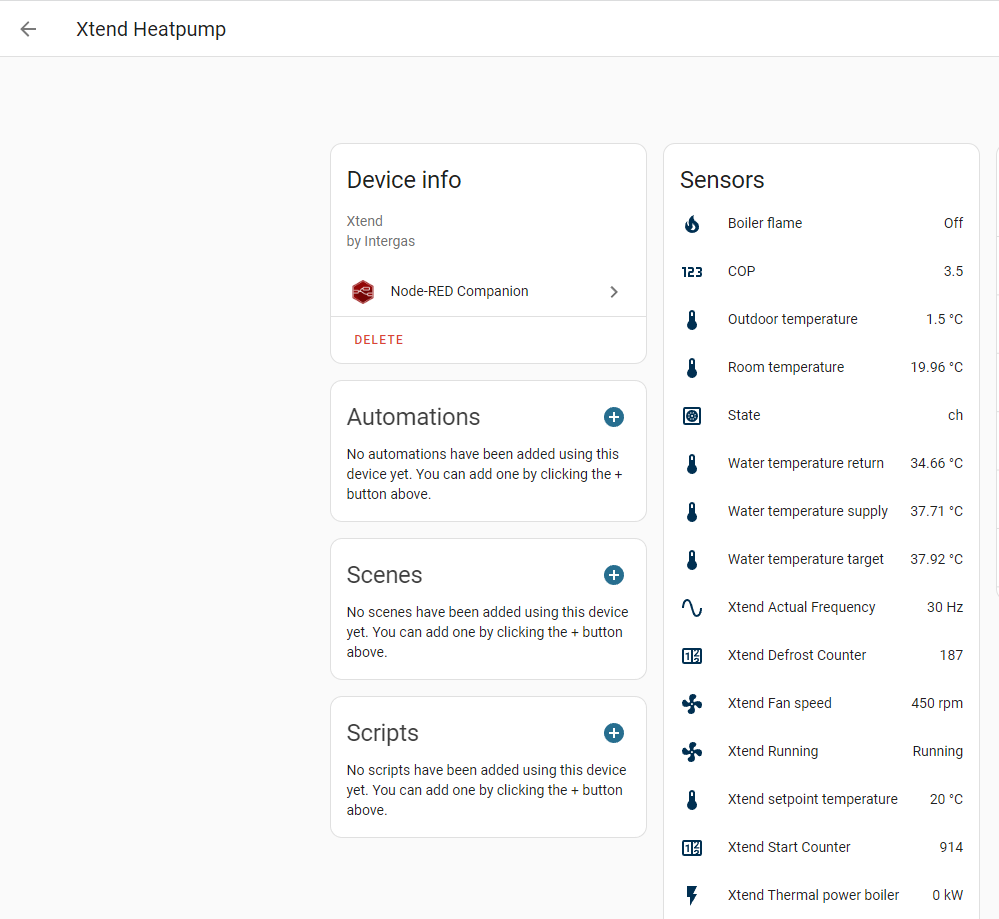Click the Boiler flame icon
This screenshot has width=999, height=919.
pos(692,224)
